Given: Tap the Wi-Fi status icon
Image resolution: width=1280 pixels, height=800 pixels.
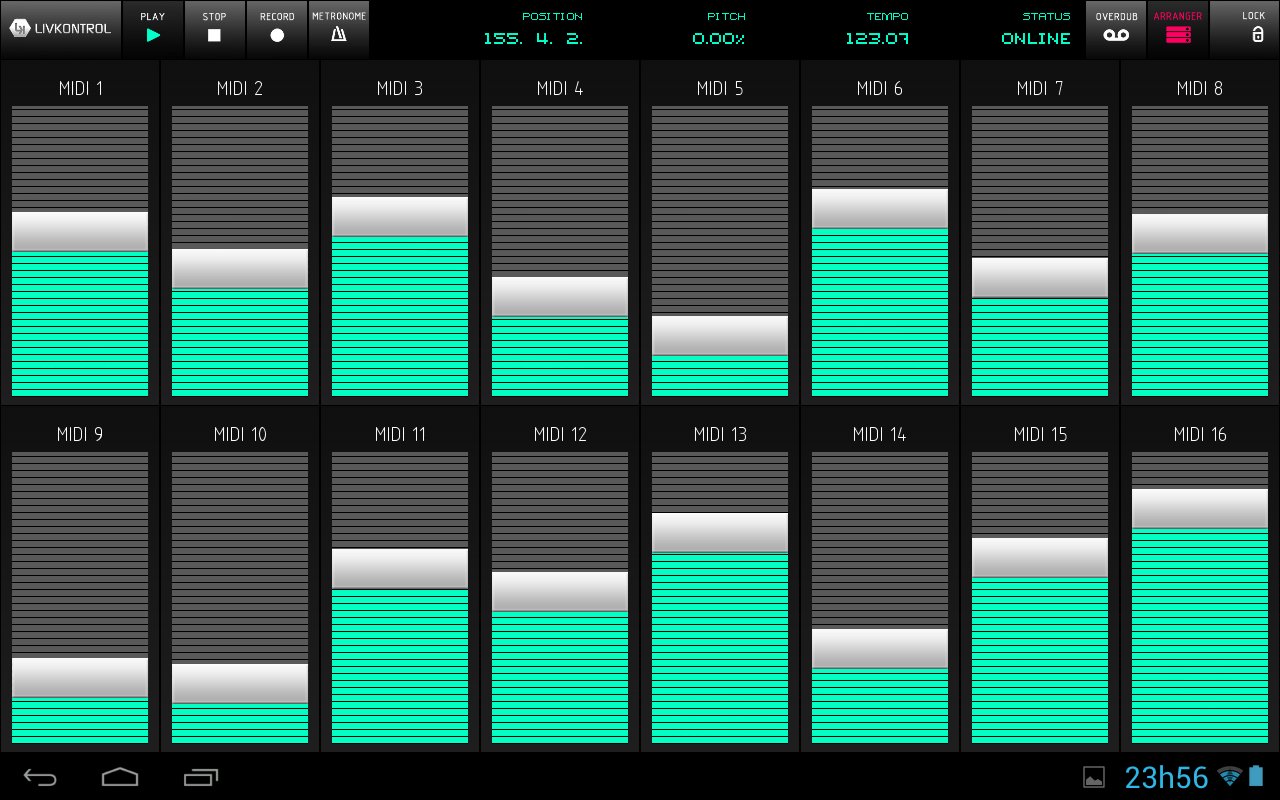Looking at the screenshot, I should pyautogui.click(x=1230, y=777).
